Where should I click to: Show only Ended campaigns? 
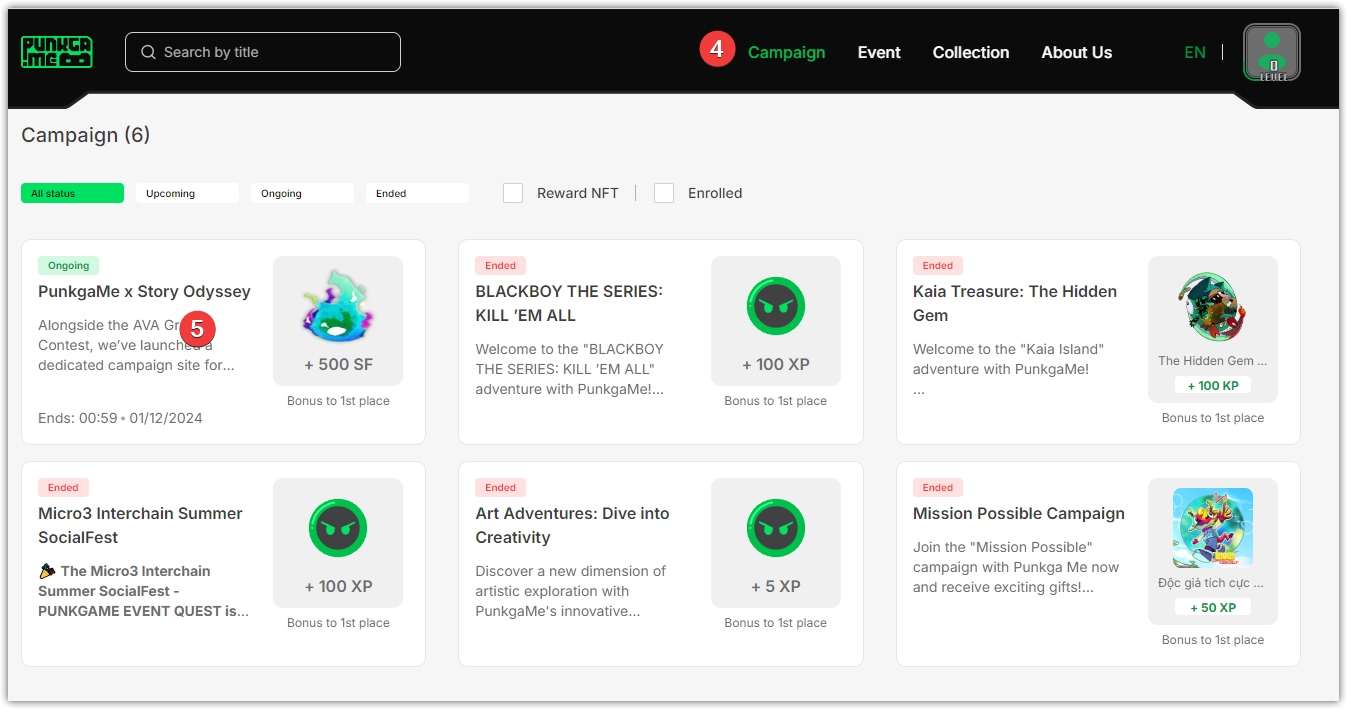click(417, 193)
